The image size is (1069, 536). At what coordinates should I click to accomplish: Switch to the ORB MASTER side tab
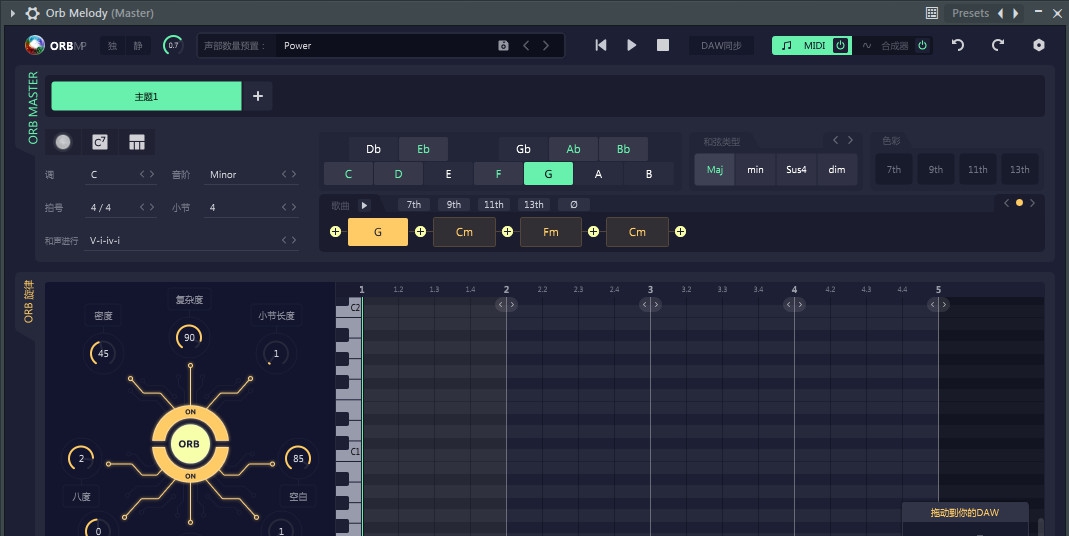pos(32,108)
